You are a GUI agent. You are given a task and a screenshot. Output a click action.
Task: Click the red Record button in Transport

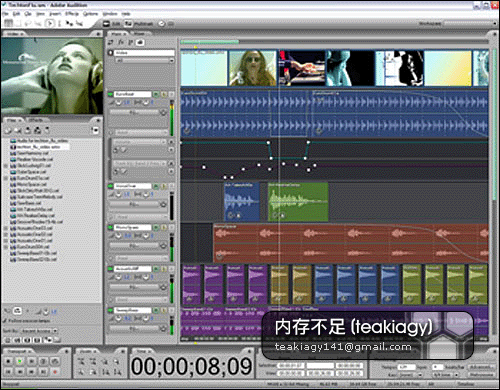tap(55, 371)
